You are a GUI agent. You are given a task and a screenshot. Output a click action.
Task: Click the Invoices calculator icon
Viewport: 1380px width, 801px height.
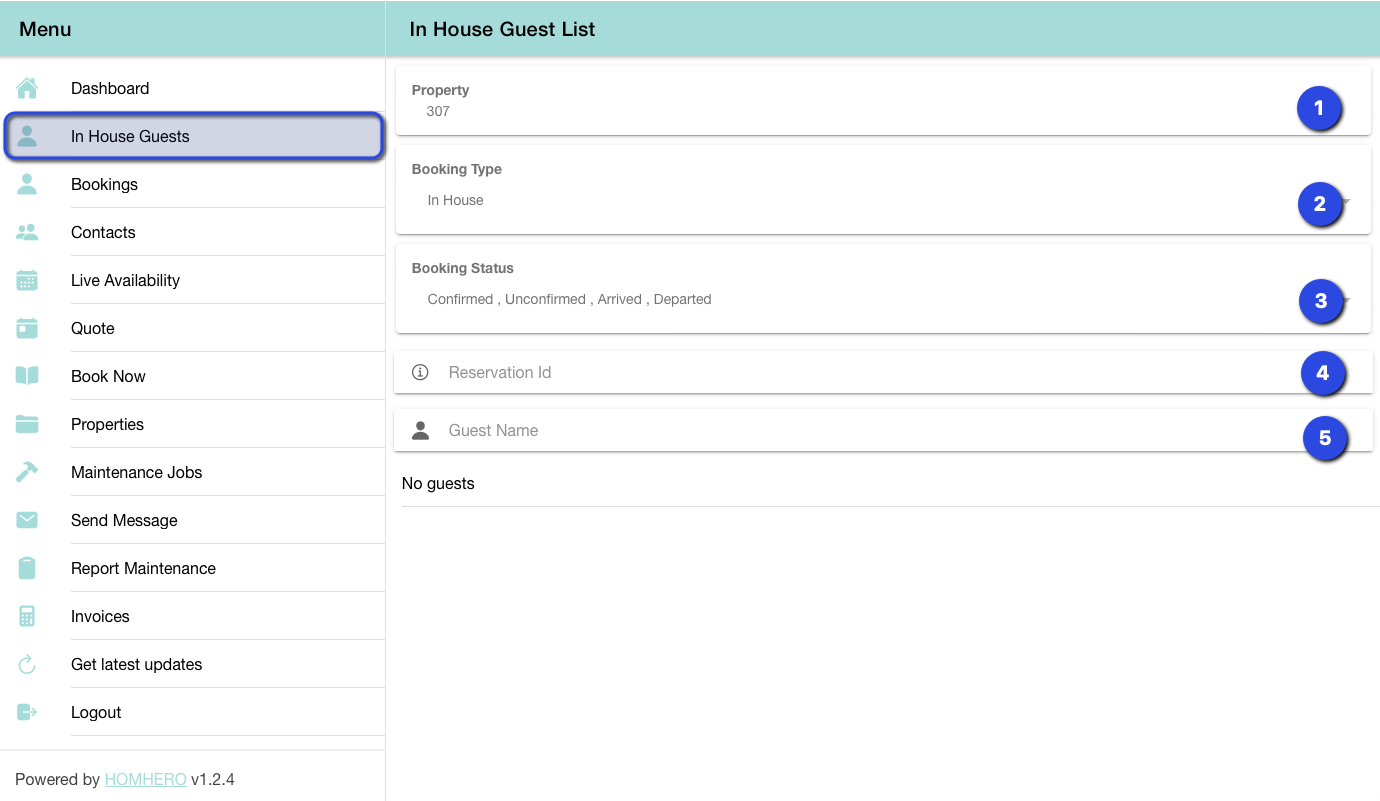click(27, 616)
